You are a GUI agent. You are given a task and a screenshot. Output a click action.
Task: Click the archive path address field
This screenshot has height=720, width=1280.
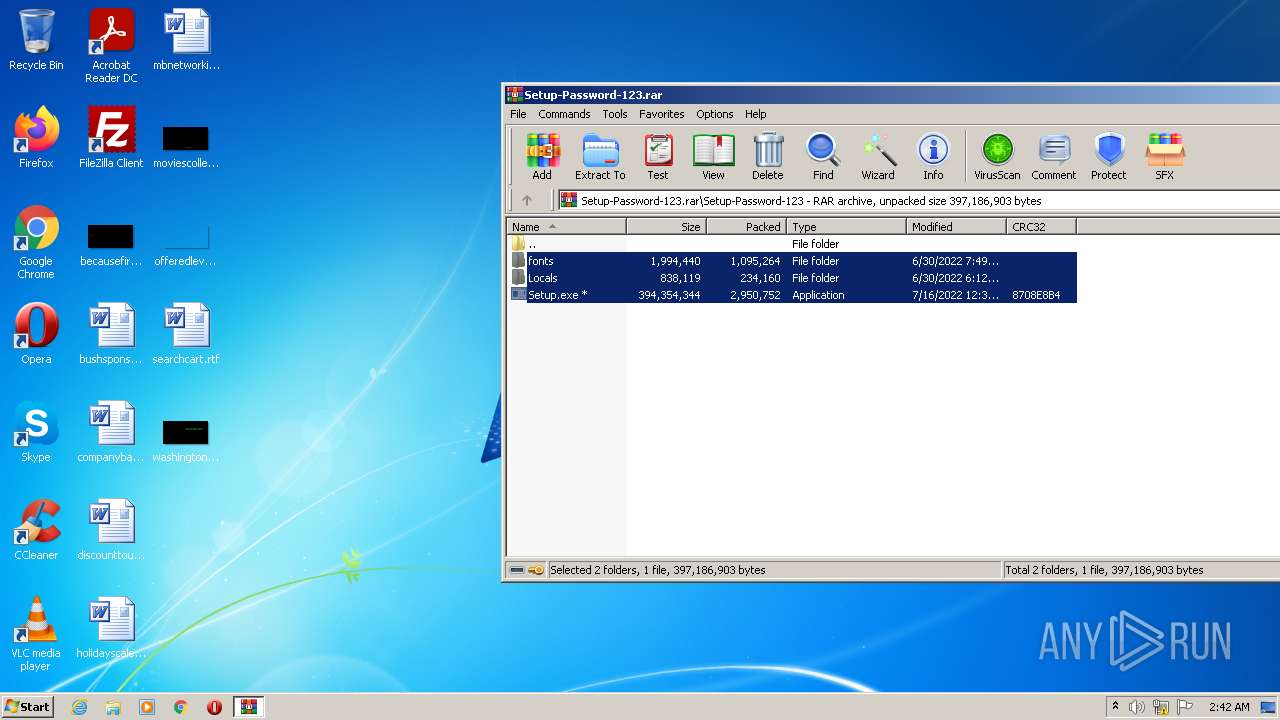tap(918, 200)
